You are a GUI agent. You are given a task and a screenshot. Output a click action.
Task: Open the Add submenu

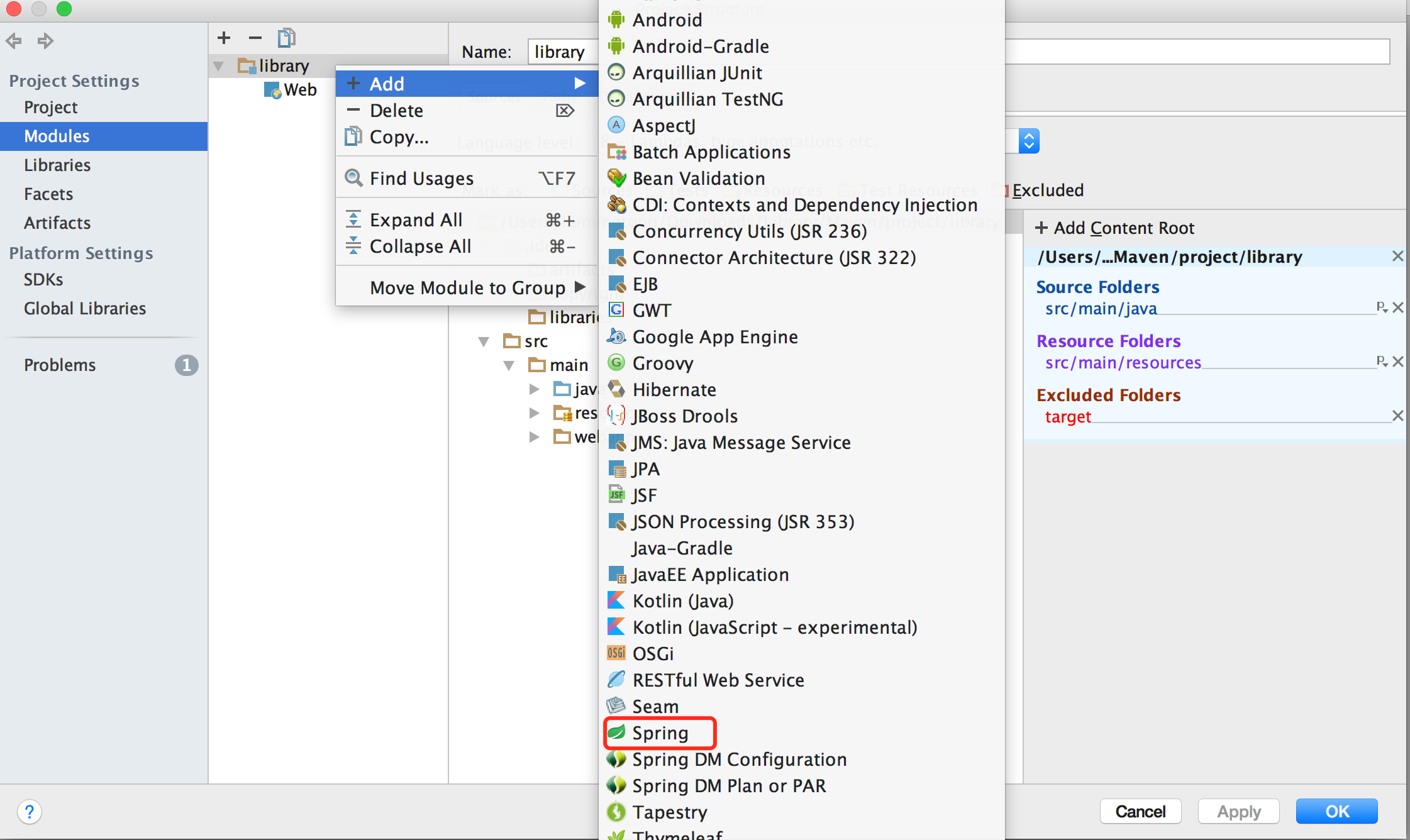(467, 84)
